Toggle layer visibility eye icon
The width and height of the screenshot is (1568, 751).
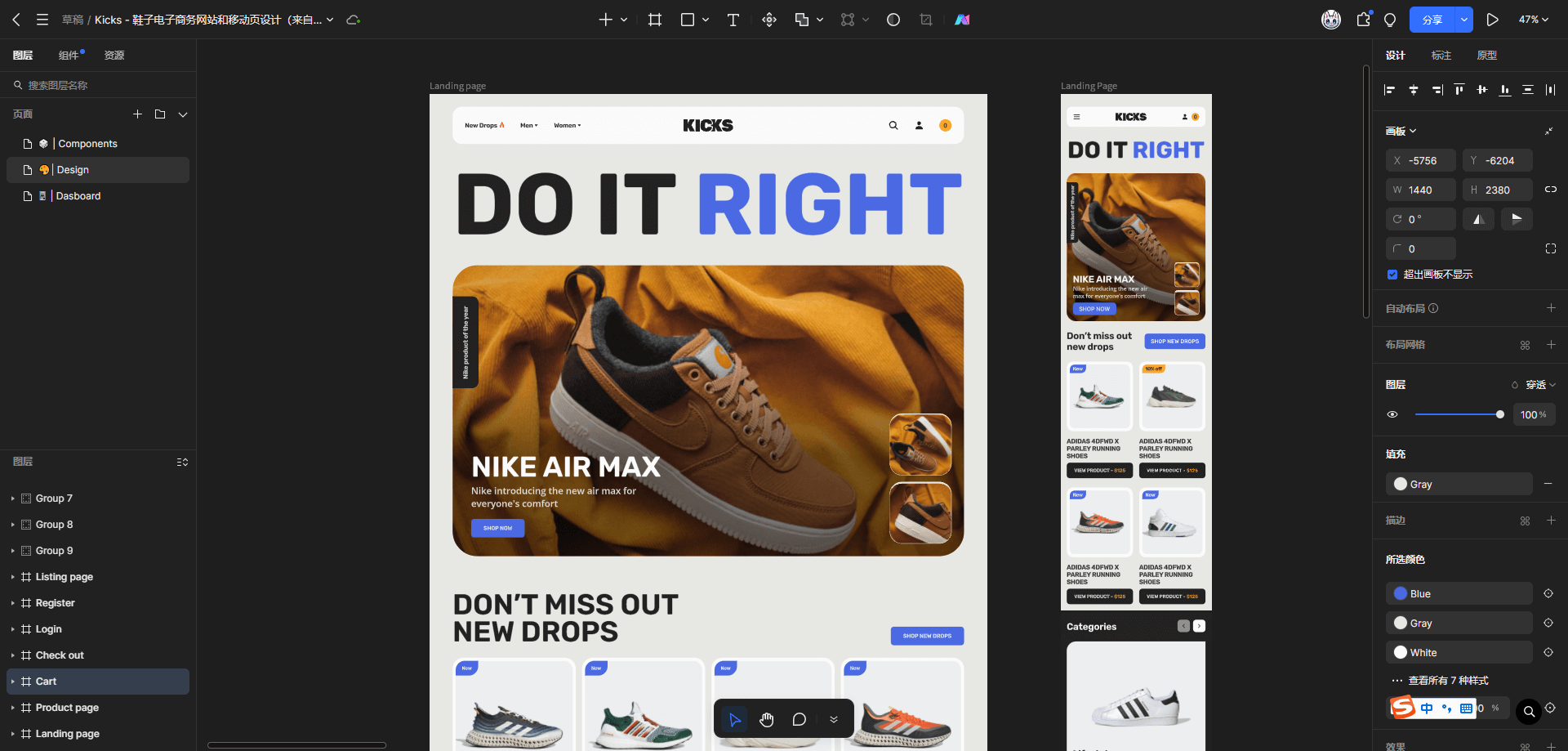[x=1392, y=414]
